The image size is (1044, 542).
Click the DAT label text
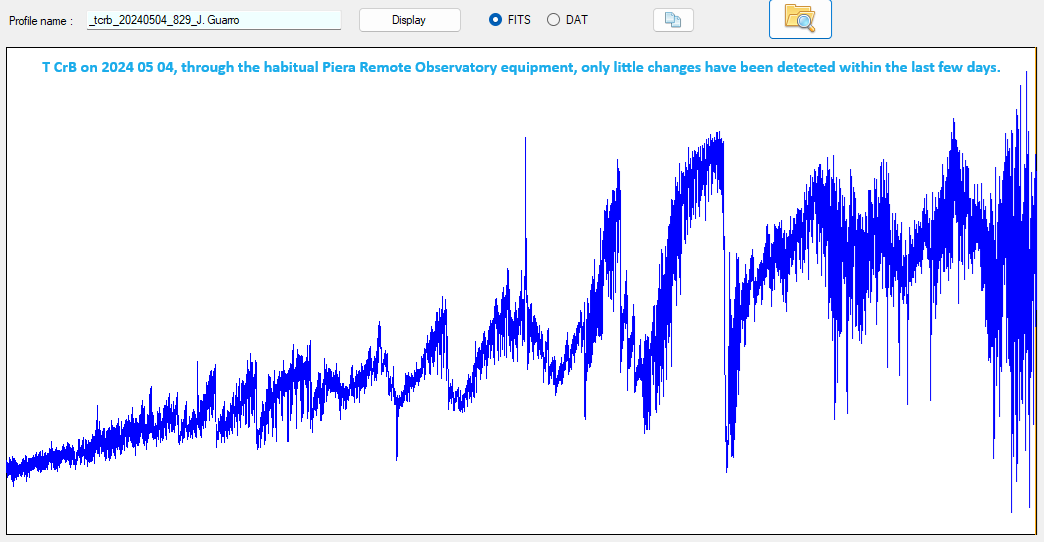pyautogui.click(x=577, y=20)
